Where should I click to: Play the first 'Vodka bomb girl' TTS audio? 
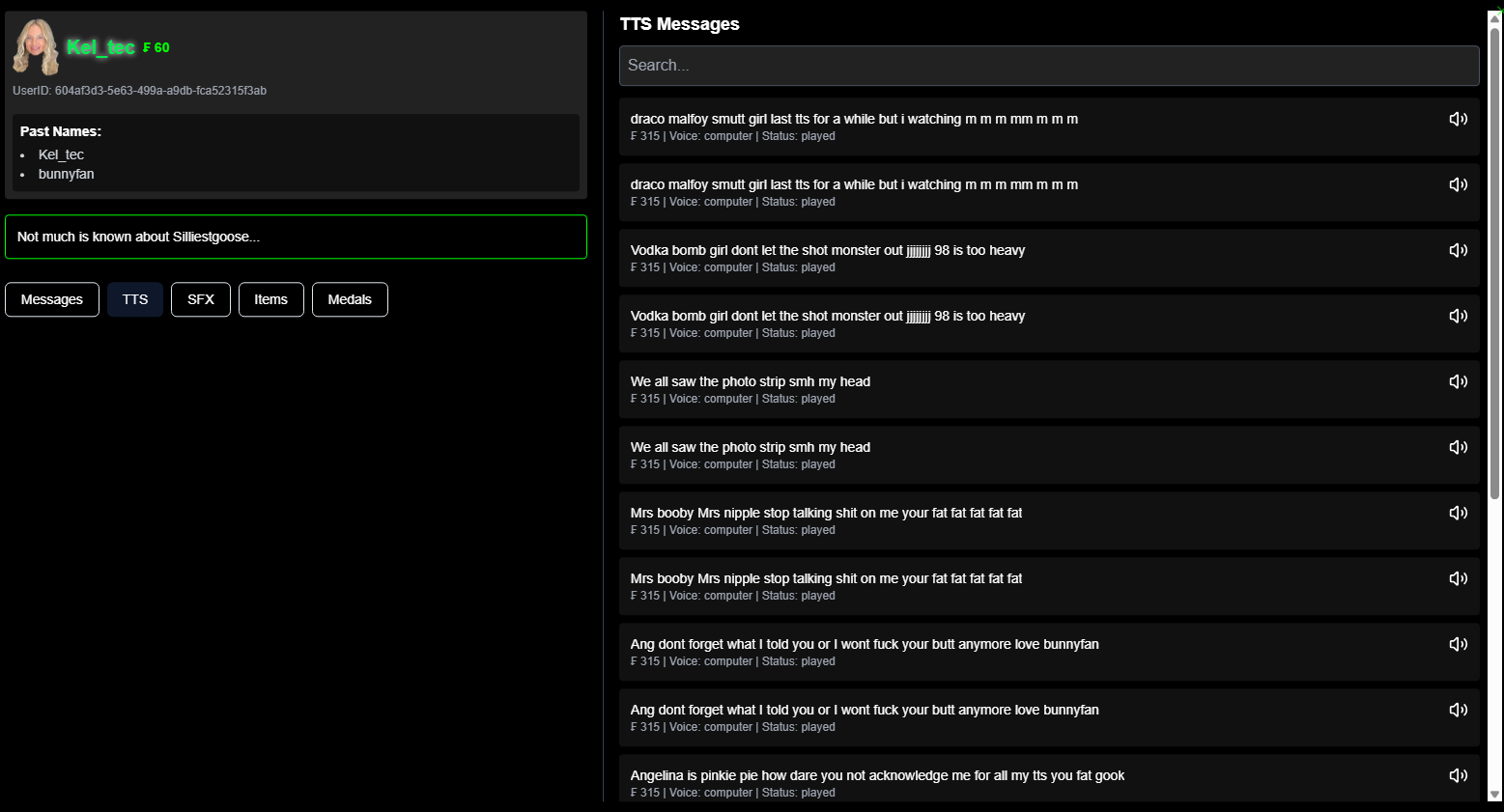(1458, 250)
